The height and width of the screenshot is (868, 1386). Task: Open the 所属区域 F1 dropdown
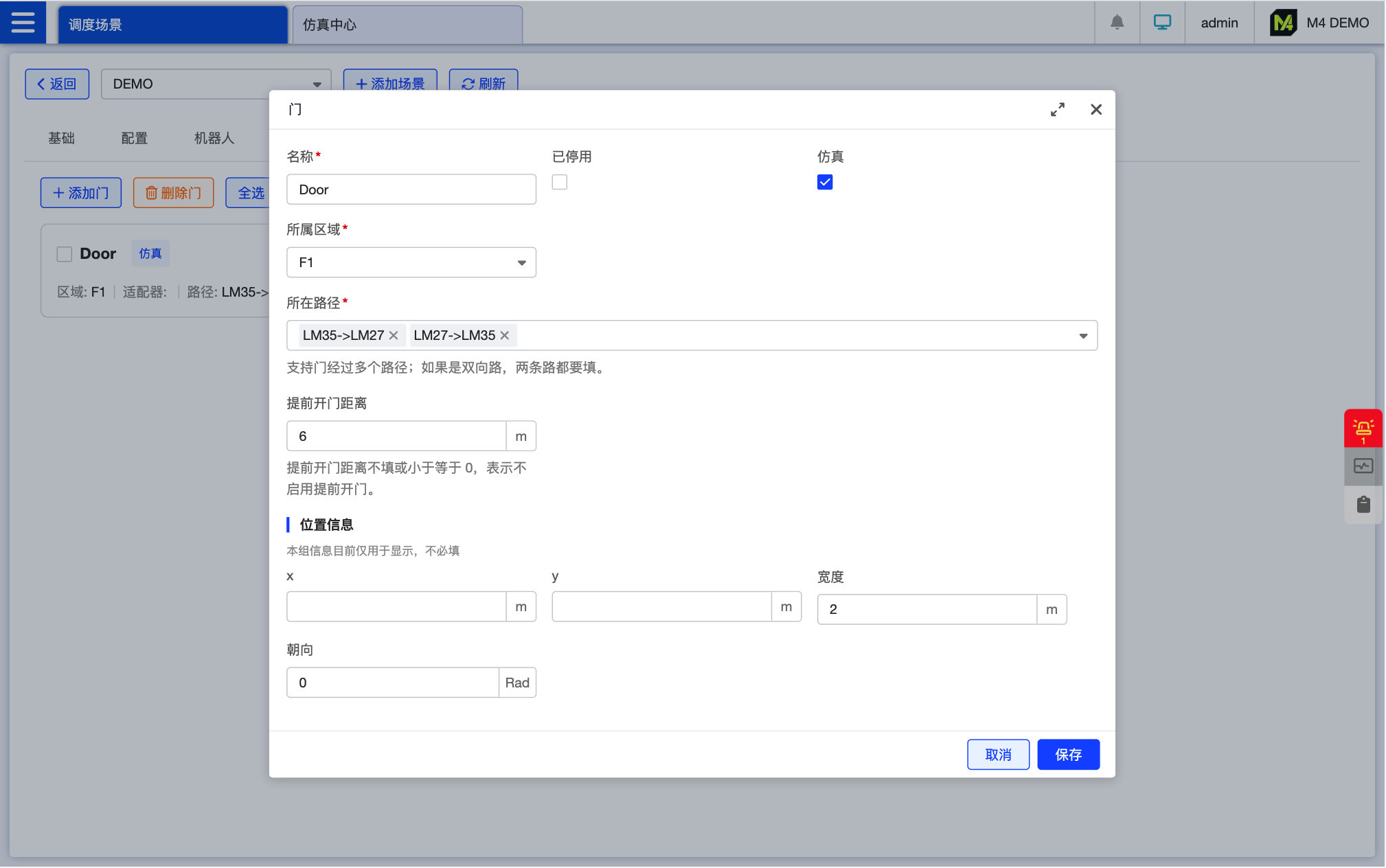point(411,263)
